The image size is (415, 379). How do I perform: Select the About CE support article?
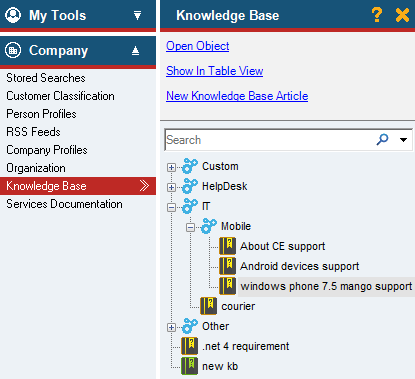(283, 246)
